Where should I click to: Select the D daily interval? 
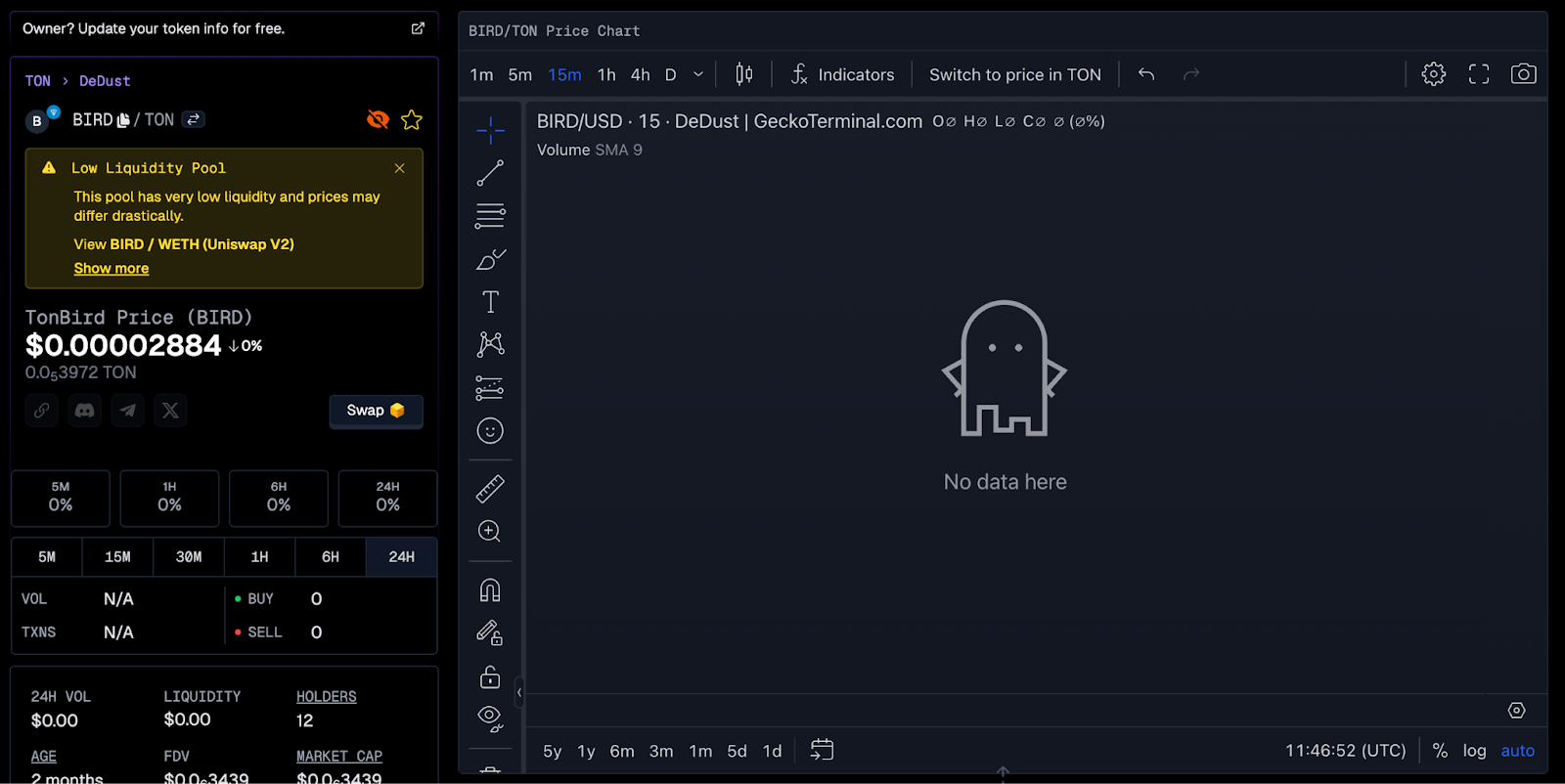[x=671, y=74]
